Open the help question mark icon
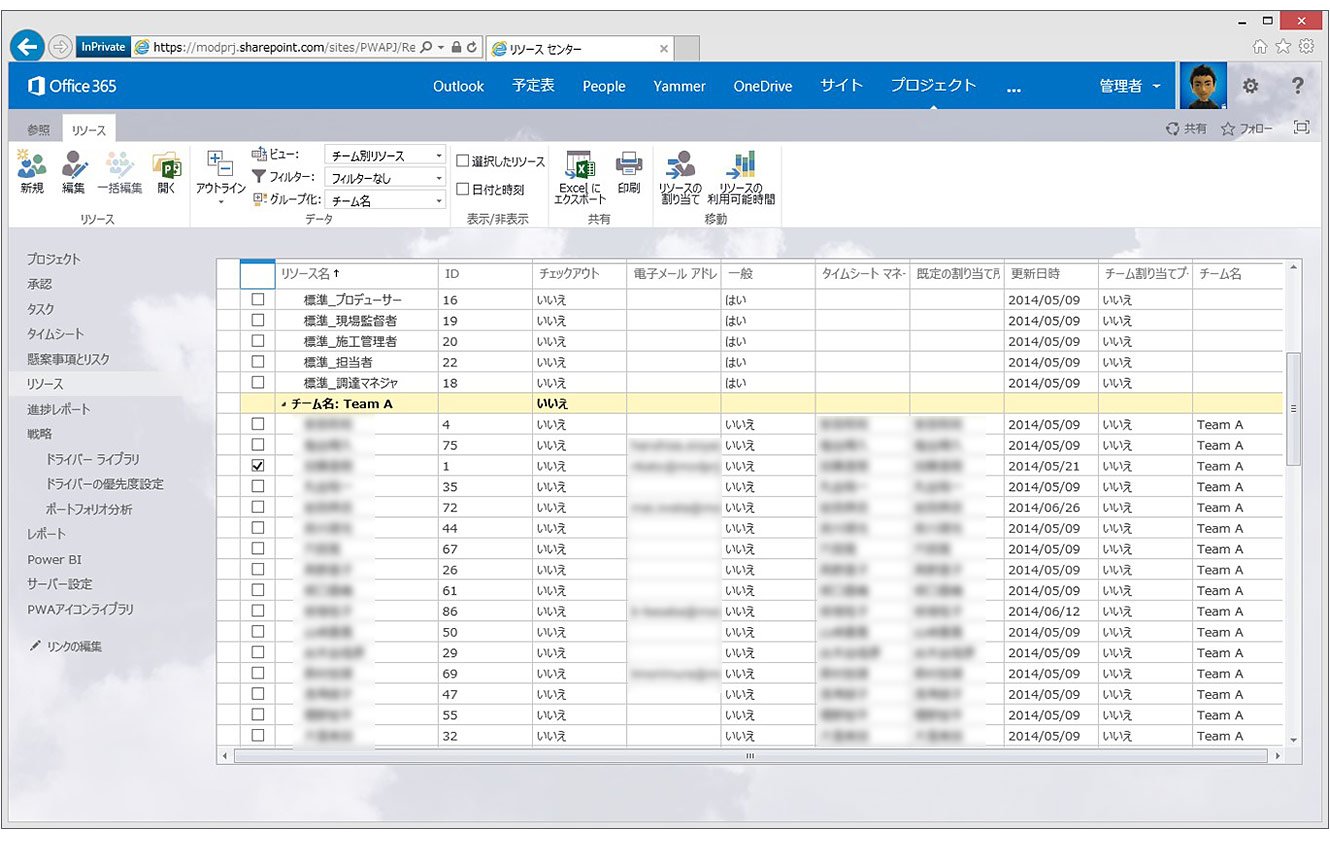Viewport: 1330px width, 850px height. (x=1298, y=86)
